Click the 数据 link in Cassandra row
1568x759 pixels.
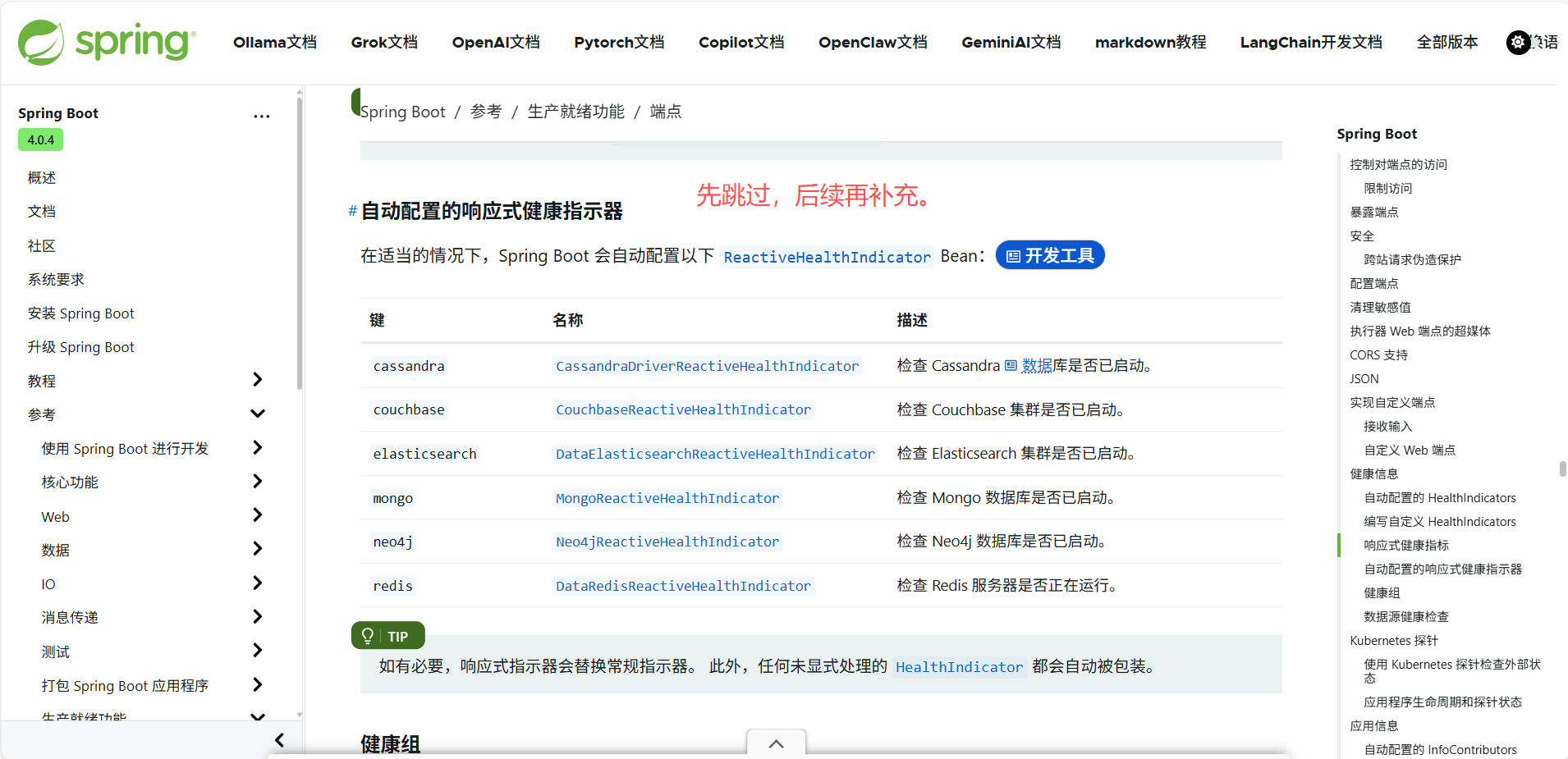coord(1037,365)
